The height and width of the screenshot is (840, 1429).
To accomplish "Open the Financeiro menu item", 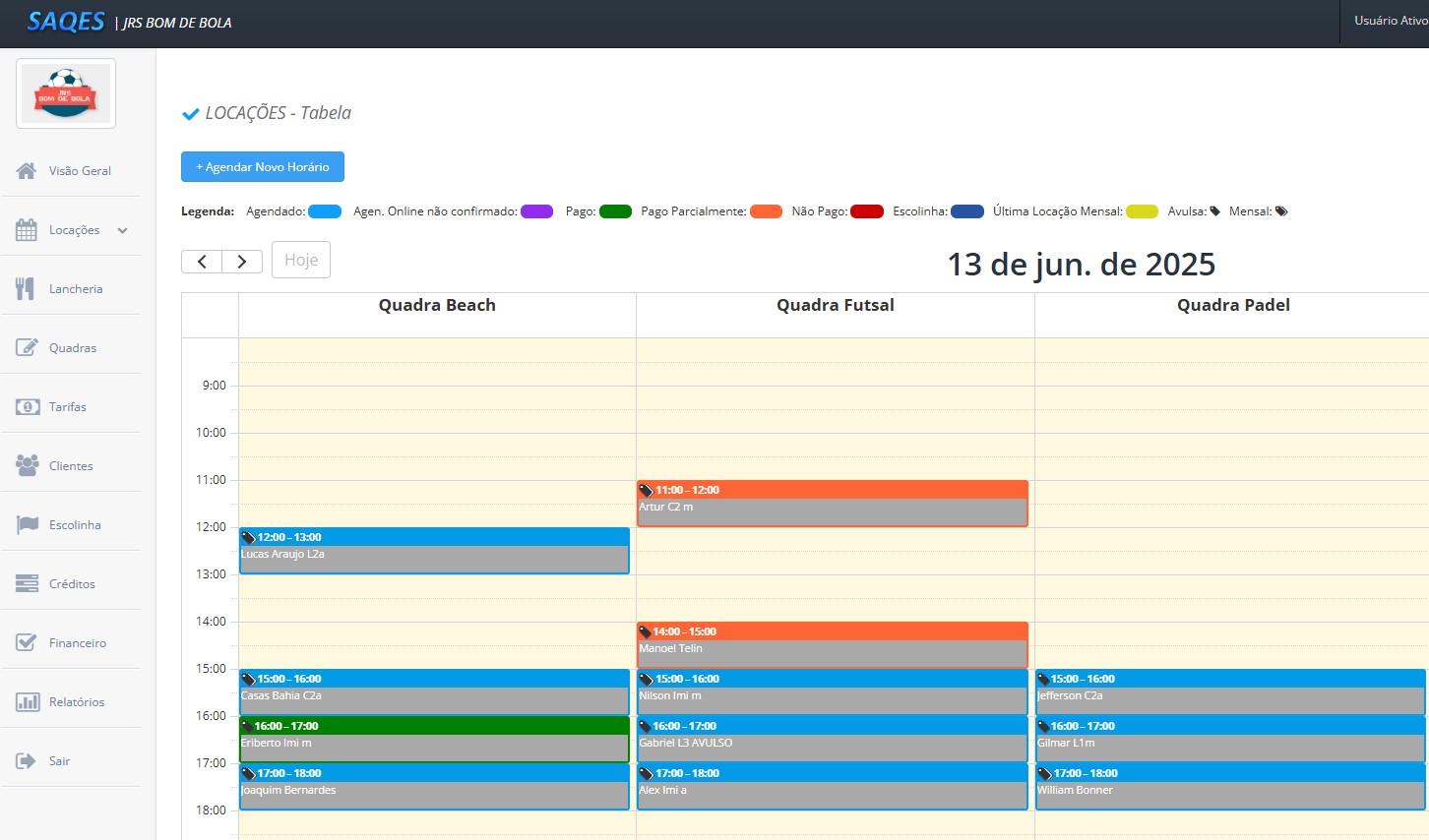I will click(x=77, y=643).
